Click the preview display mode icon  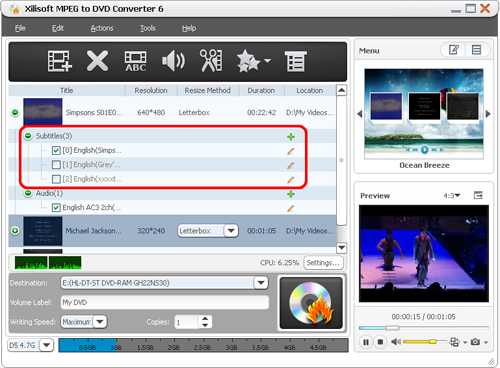tap(454, 342)
